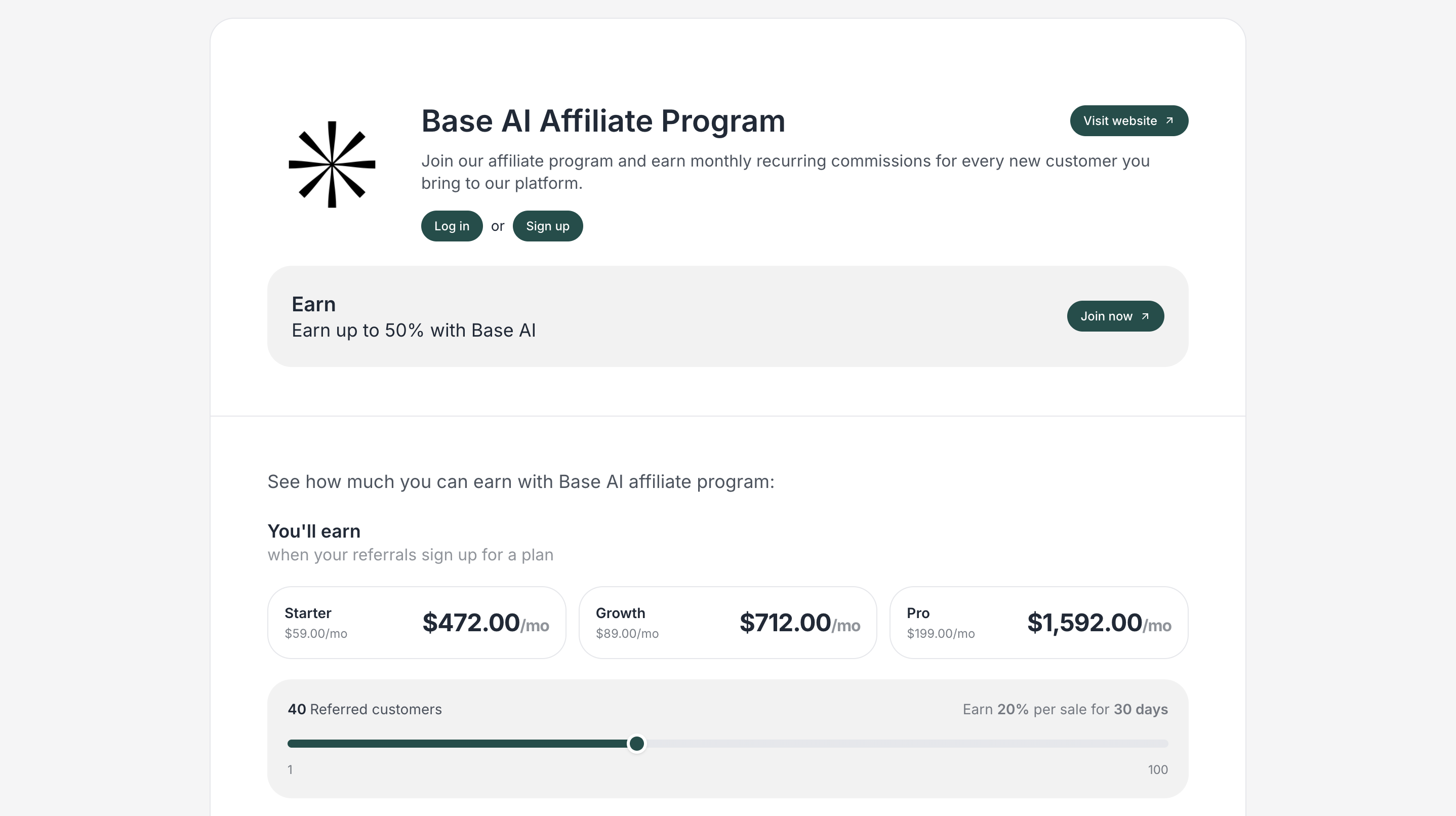Click the arrow icon in Visit website

(x=1169, y=120)
